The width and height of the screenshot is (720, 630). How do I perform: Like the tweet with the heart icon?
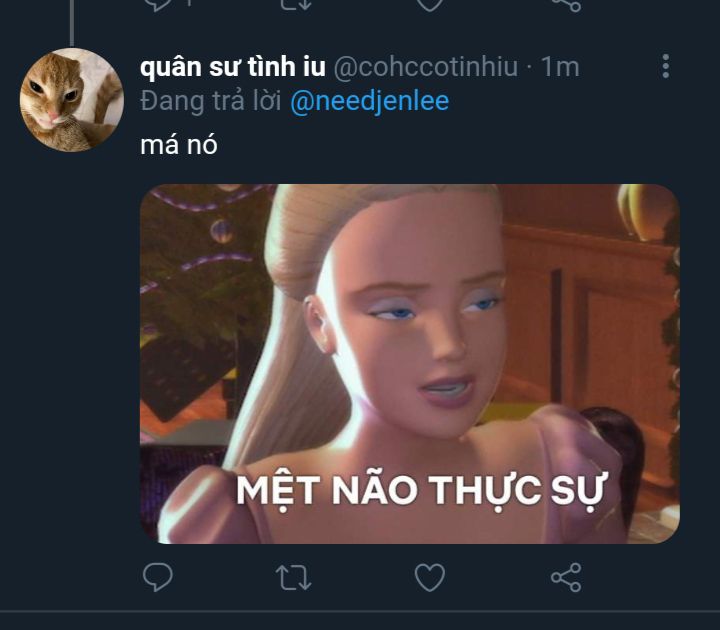coord(430,577)
